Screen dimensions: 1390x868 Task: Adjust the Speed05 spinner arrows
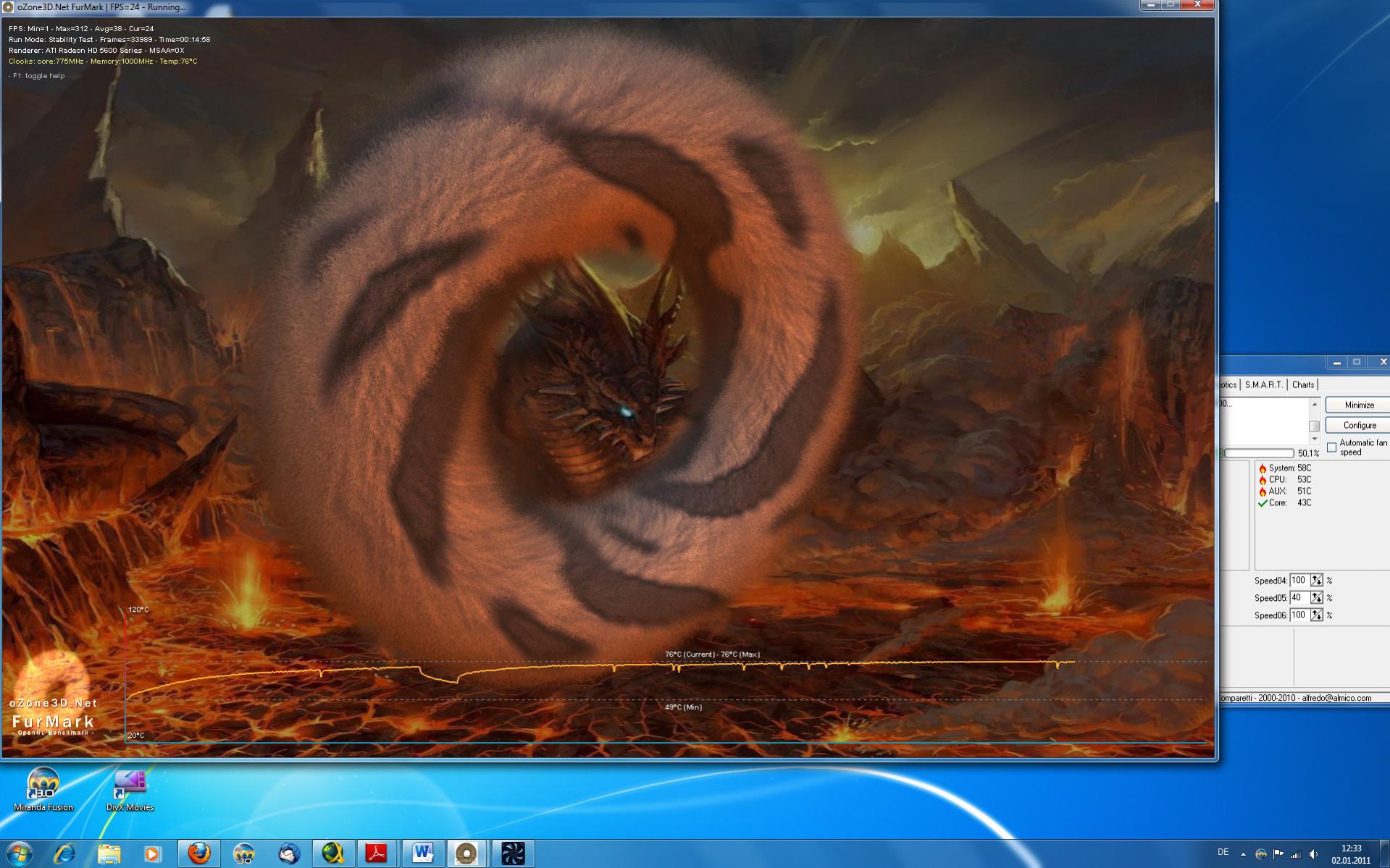pos(1317,597)
